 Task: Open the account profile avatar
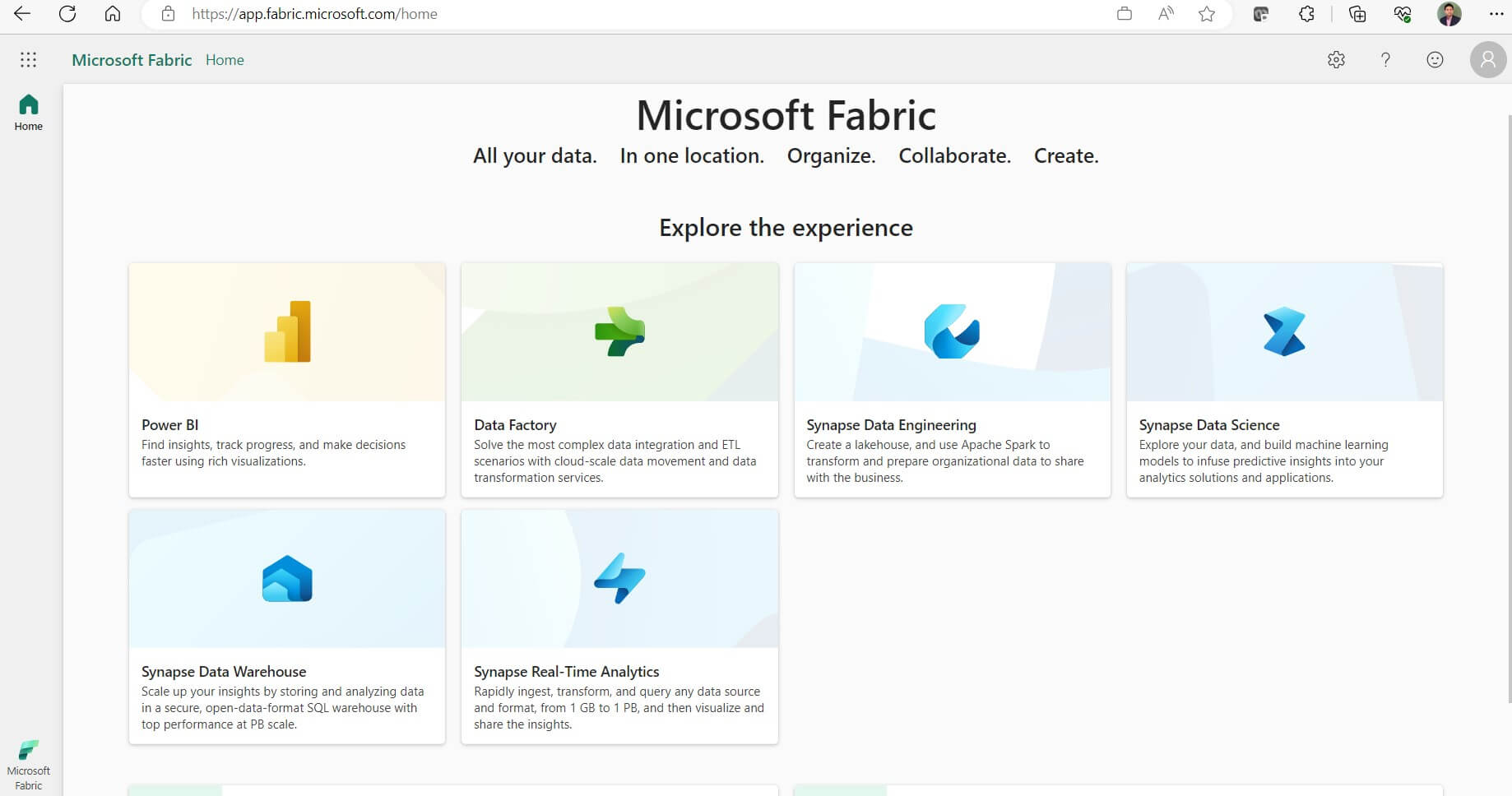coord(1487,59)
